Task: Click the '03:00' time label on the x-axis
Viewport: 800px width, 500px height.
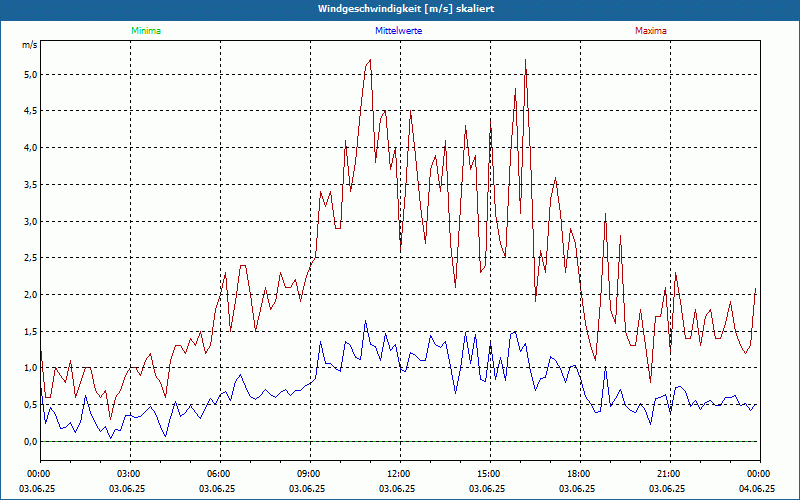Action: pyautogui.click(x=131, y=474)
